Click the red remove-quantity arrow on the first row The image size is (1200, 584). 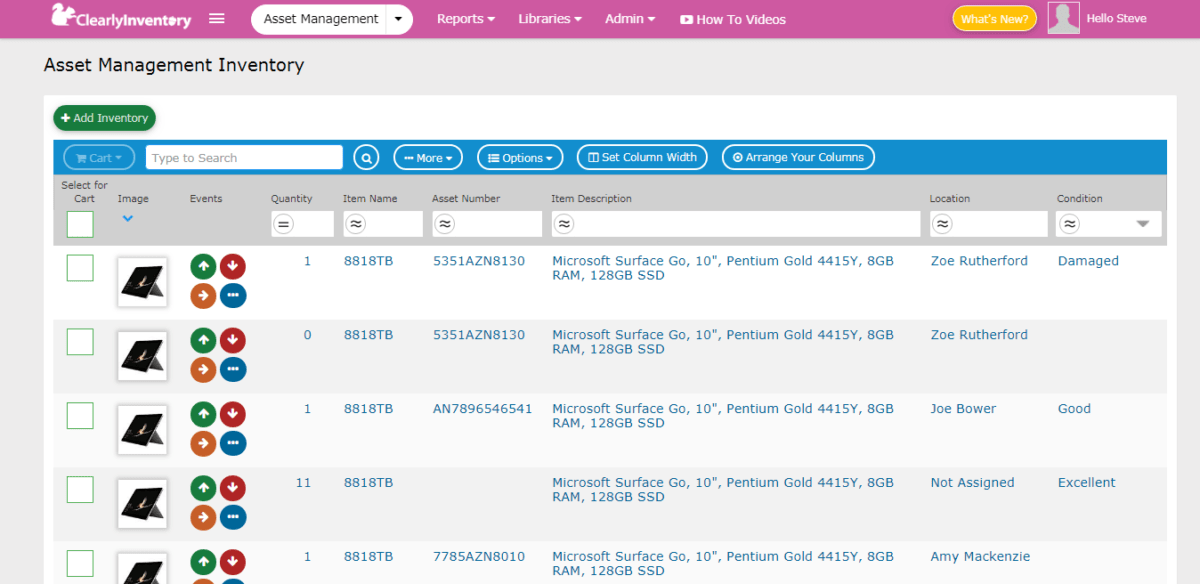click(x=233, y=265)
